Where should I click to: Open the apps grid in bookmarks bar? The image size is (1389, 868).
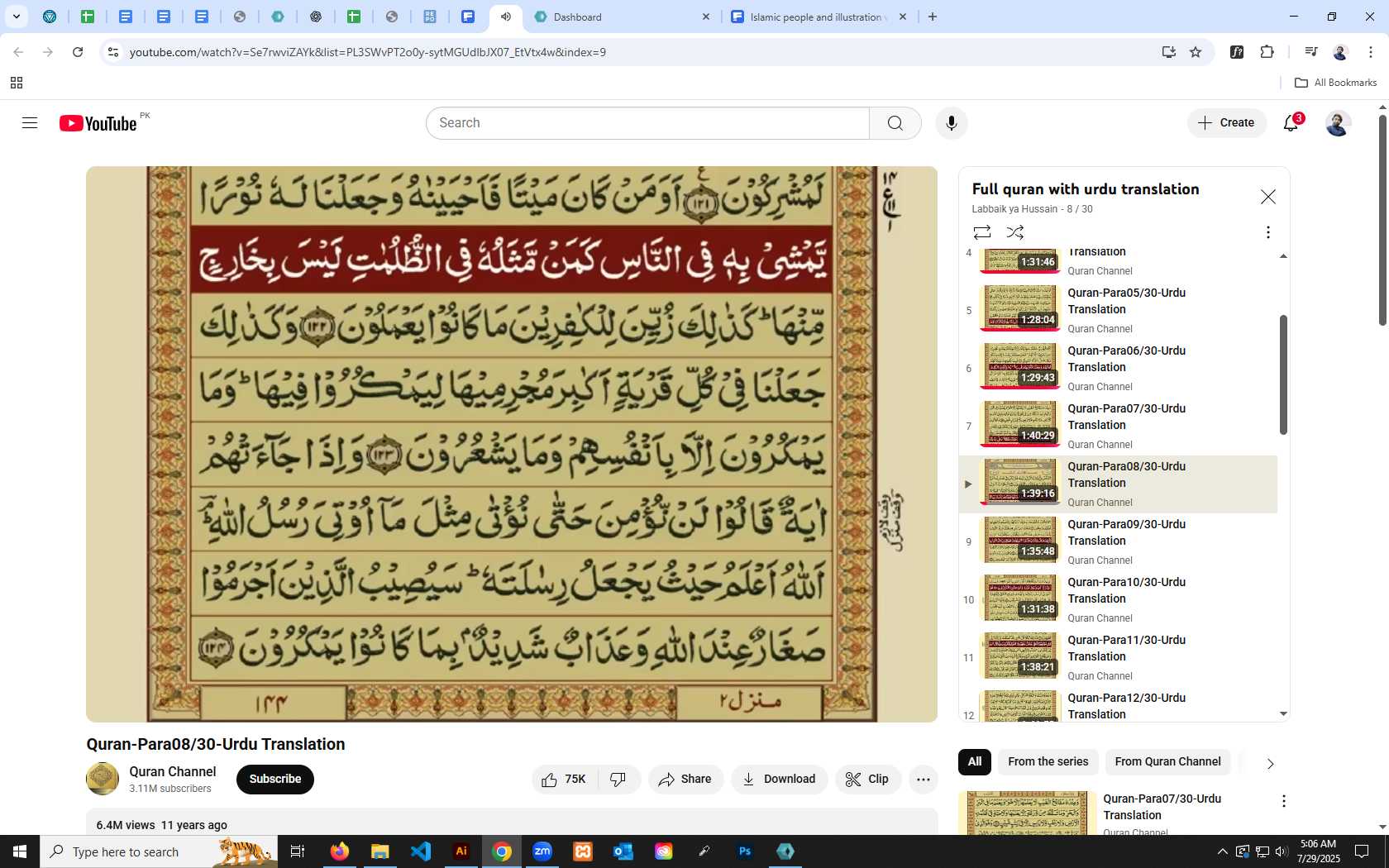[17, 83]
